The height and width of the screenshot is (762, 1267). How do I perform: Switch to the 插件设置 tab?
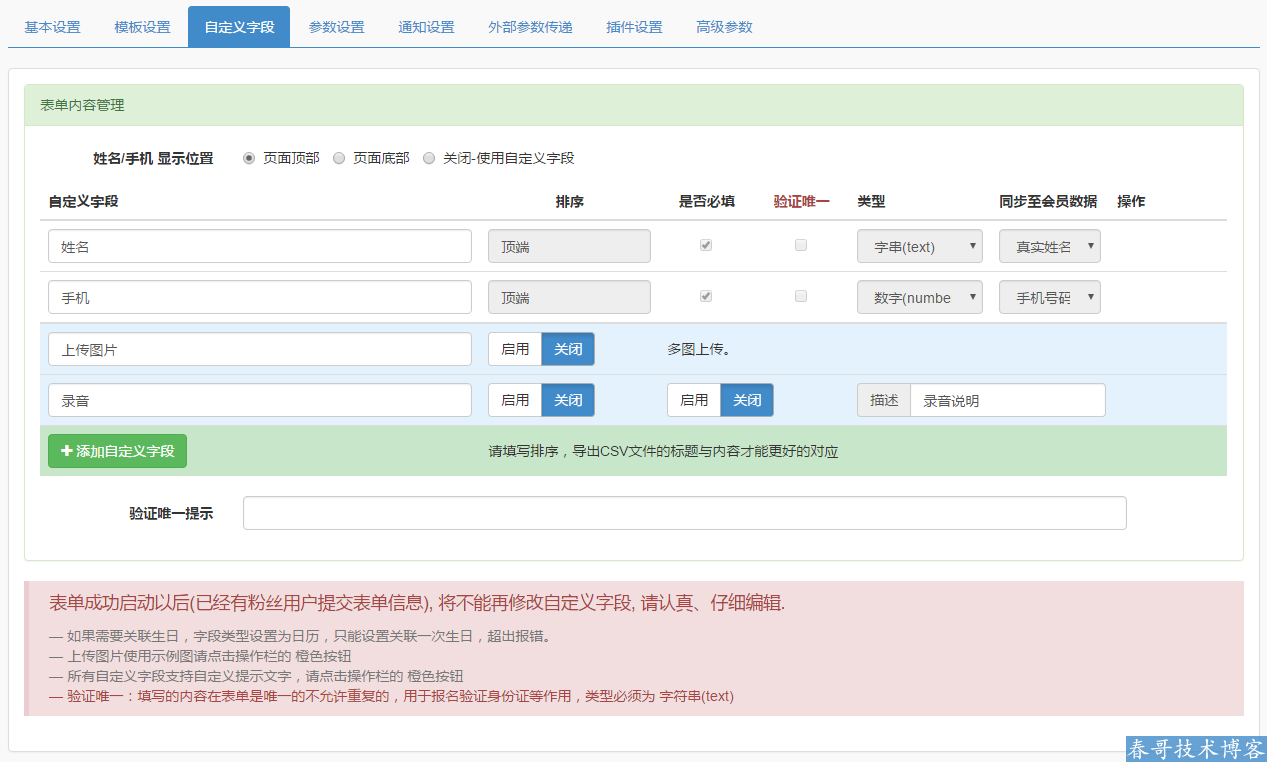(634, 27)
